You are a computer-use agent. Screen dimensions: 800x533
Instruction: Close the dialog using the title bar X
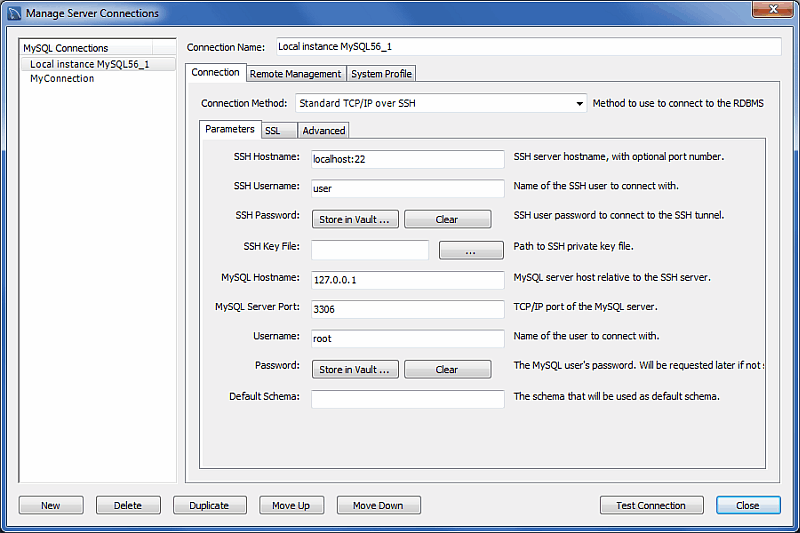[x=773, y=9]
